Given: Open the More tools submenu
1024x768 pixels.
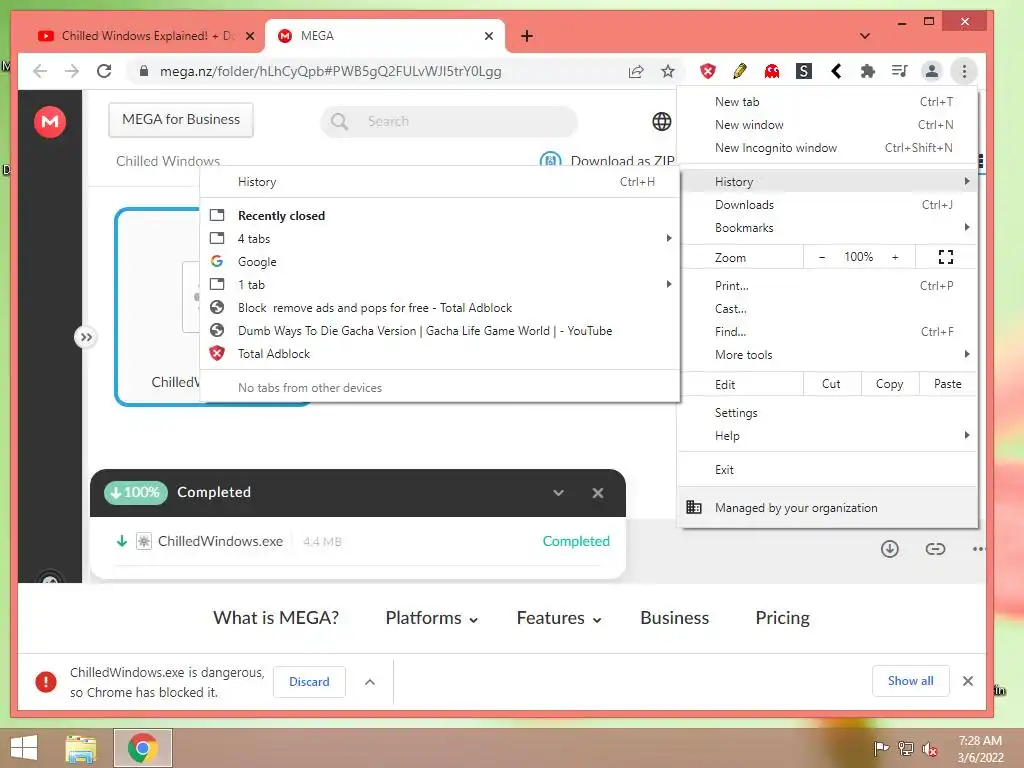Looking at the screenshot, I should click(x=827, y=355).
